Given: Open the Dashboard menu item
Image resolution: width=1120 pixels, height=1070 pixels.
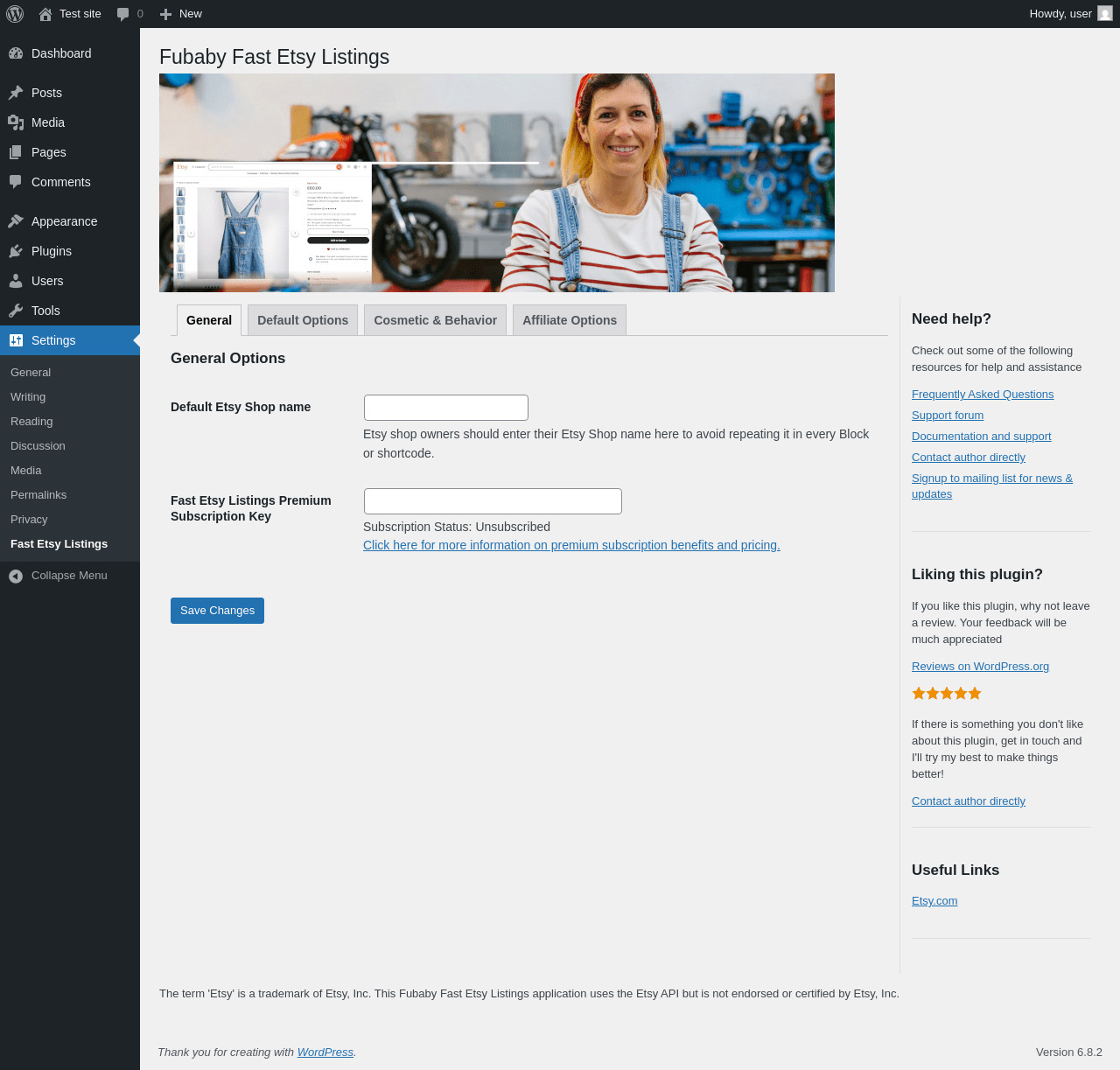Looking at the screenshot, I should click(70, 53).
